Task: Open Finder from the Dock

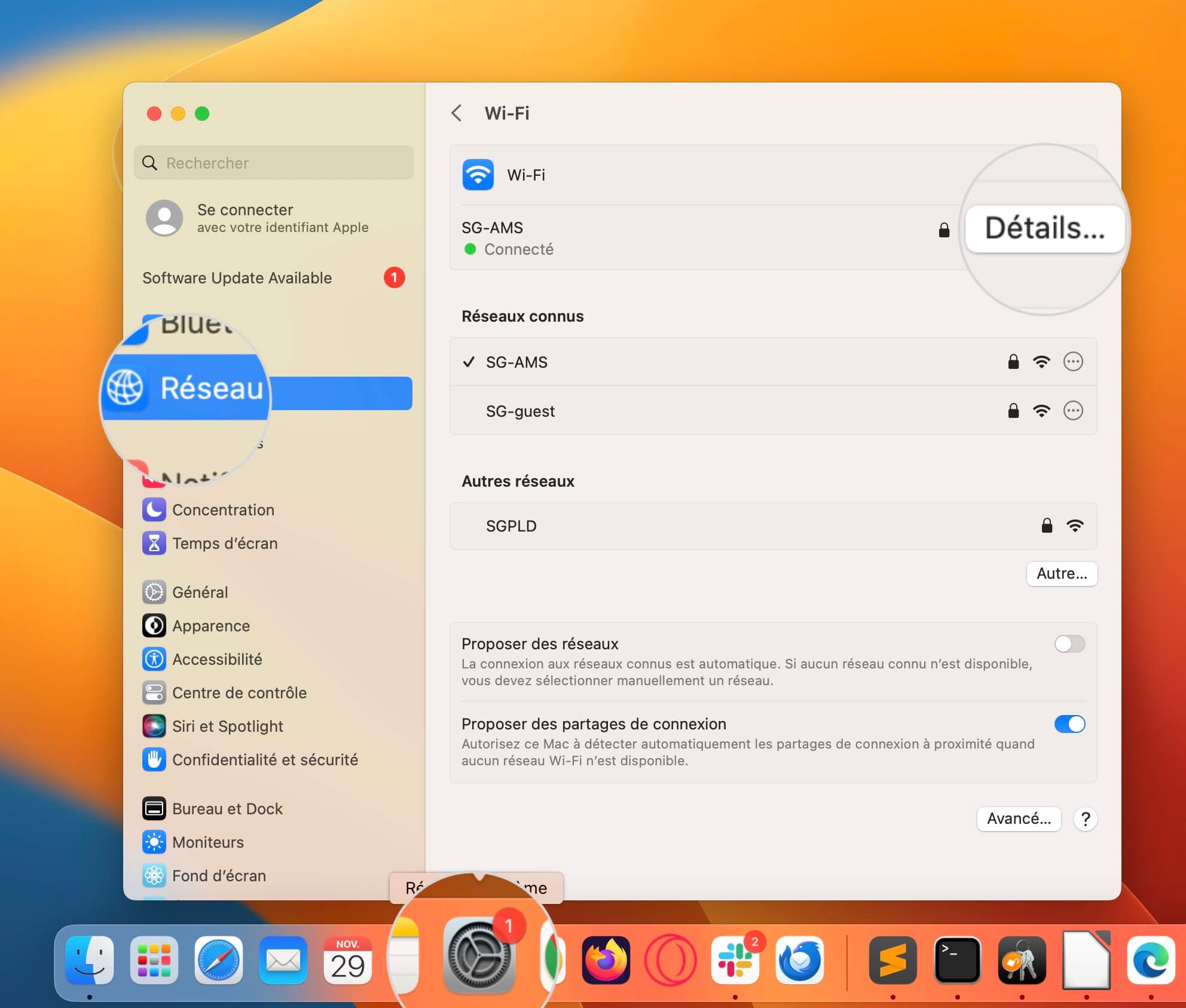Action: pyautogui.click(x=90, y=960)
